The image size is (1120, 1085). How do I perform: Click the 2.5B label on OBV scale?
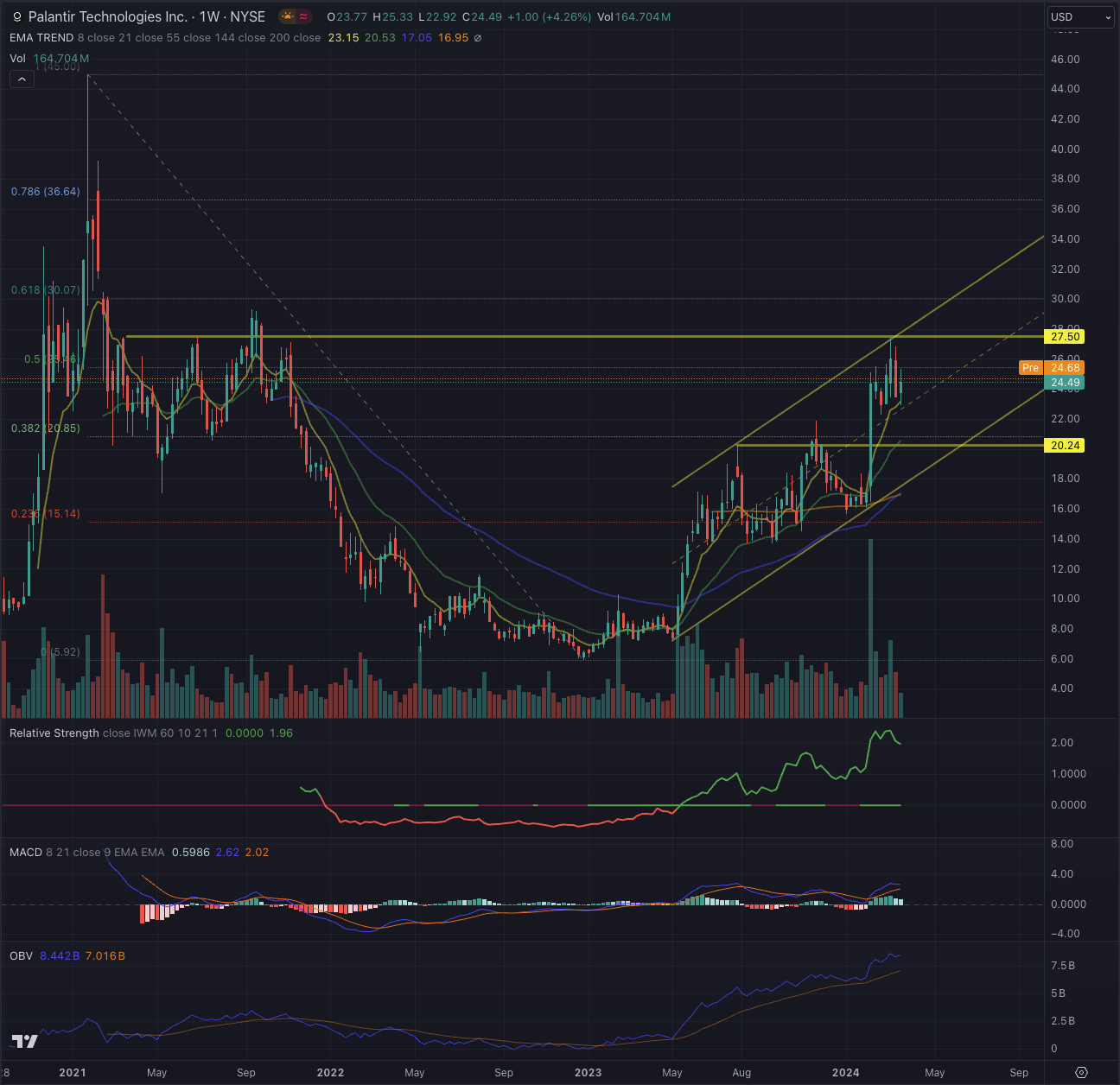tap(1063, 1021)
